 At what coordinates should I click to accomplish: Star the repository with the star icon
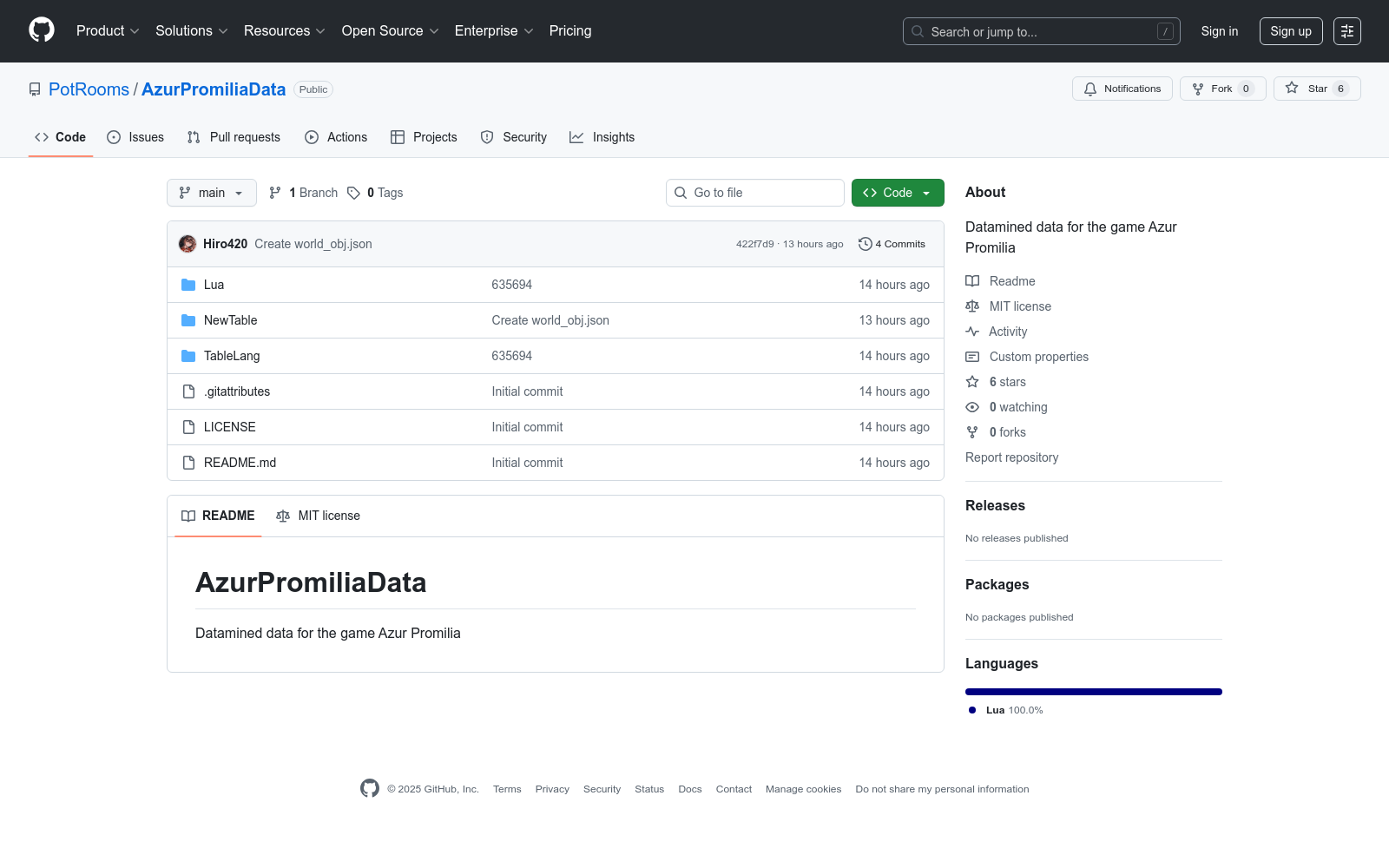point(1292,88)
